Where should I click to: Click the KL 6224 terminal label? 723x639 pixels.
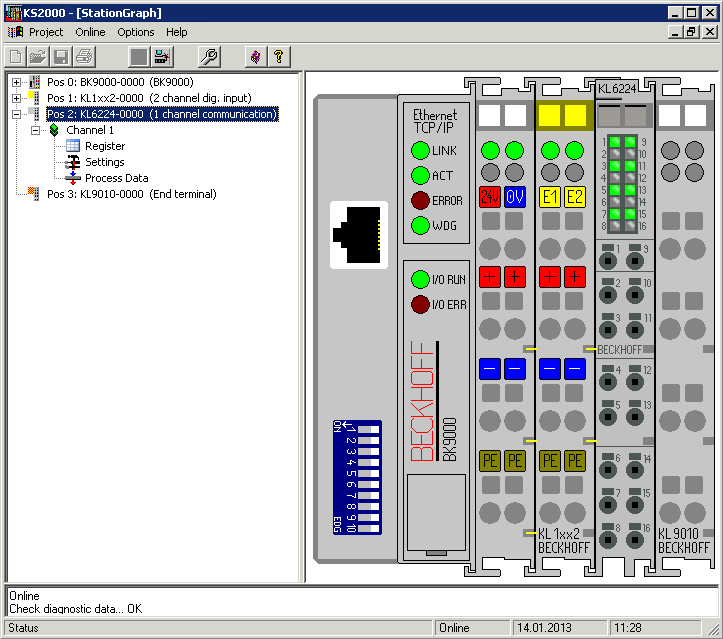tap(617, 89)
